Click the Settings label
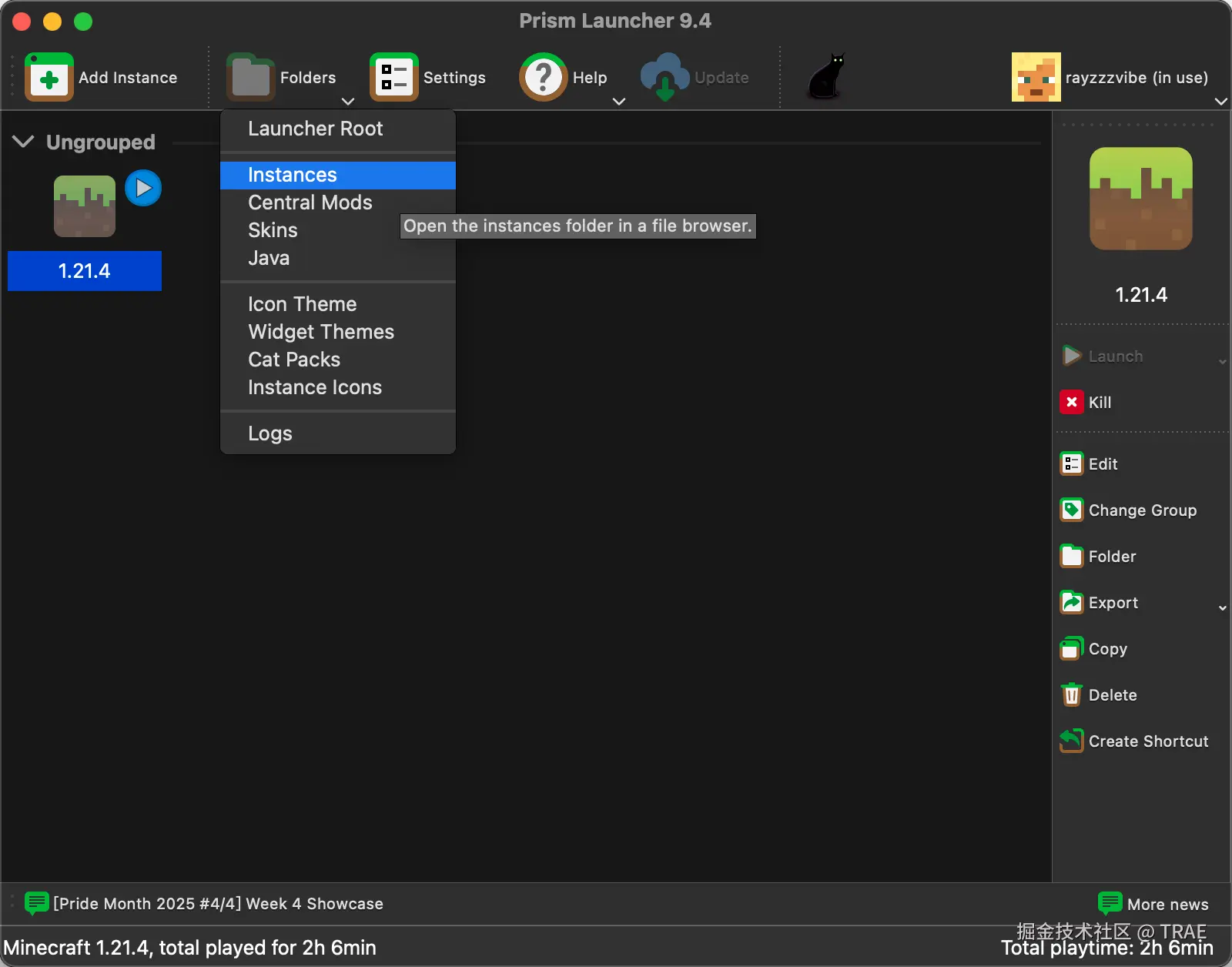The height and width of the screenshot is (967, 1232). click(x=454, y=78)
